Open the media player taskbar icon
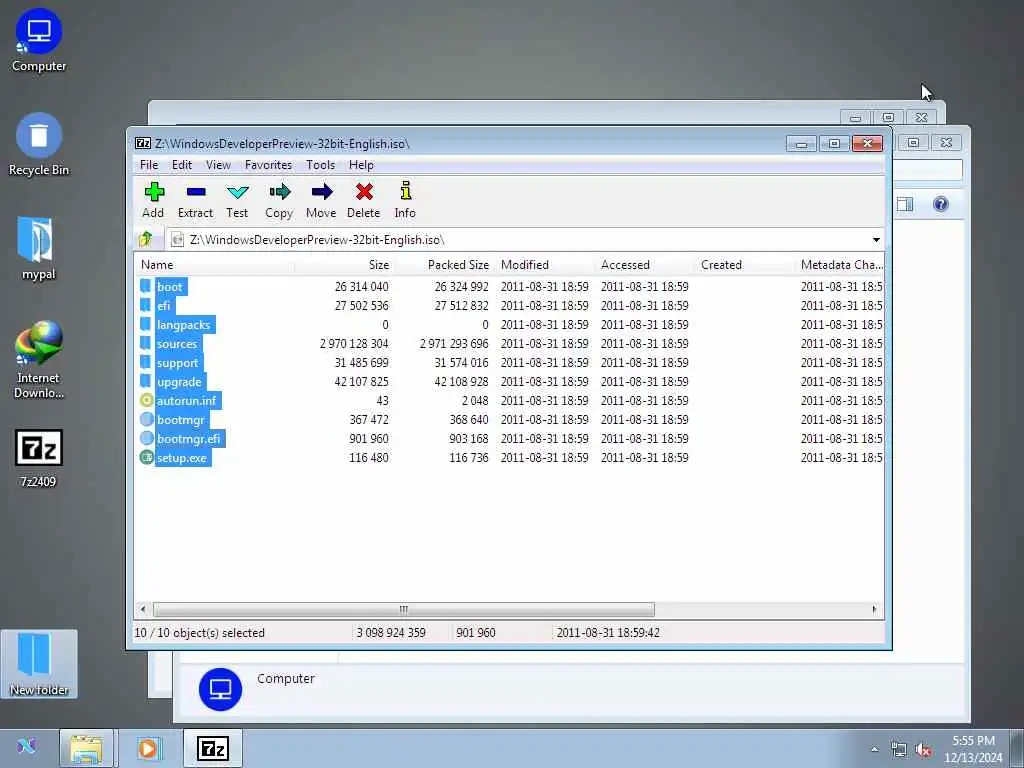1024x768 pixels. 148,748
